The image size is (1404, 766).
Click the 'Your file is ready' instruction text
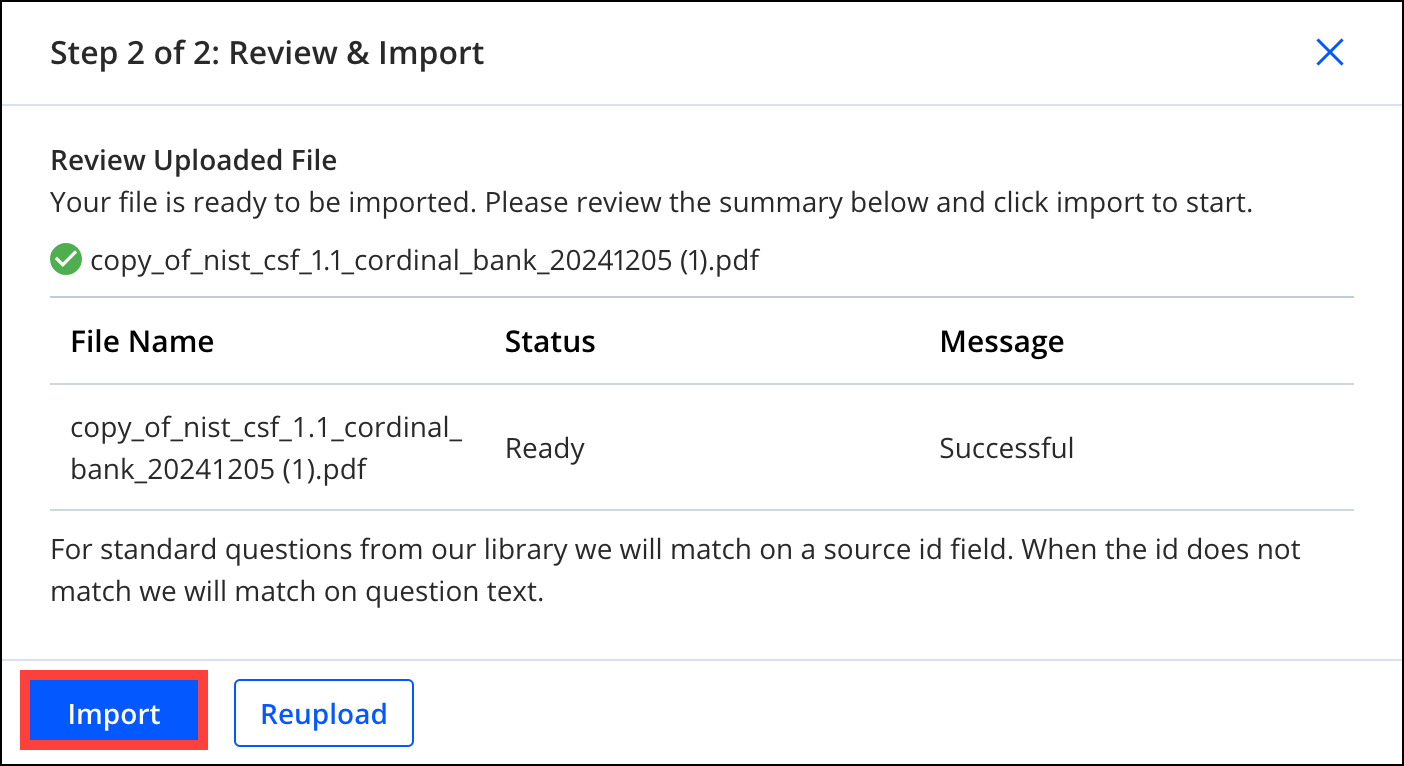click(651, 203)
